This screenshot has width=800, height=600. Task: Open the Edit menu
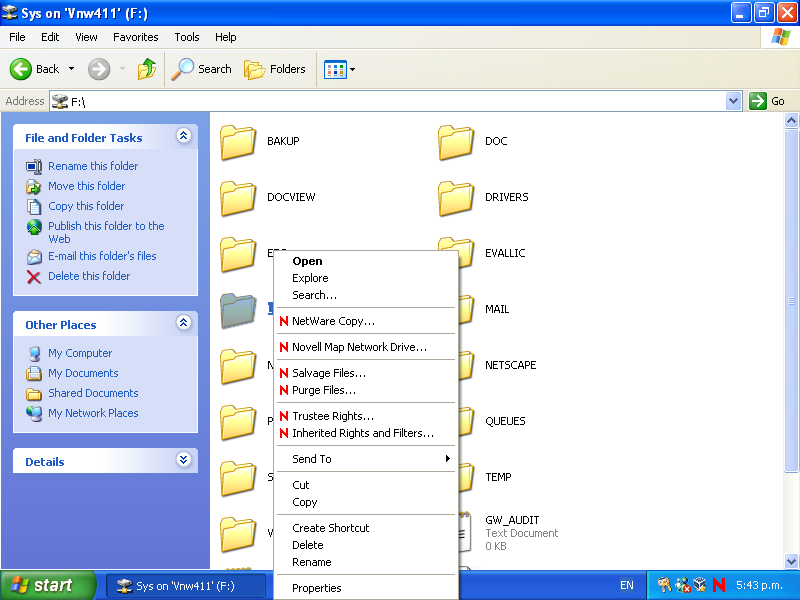50,37
